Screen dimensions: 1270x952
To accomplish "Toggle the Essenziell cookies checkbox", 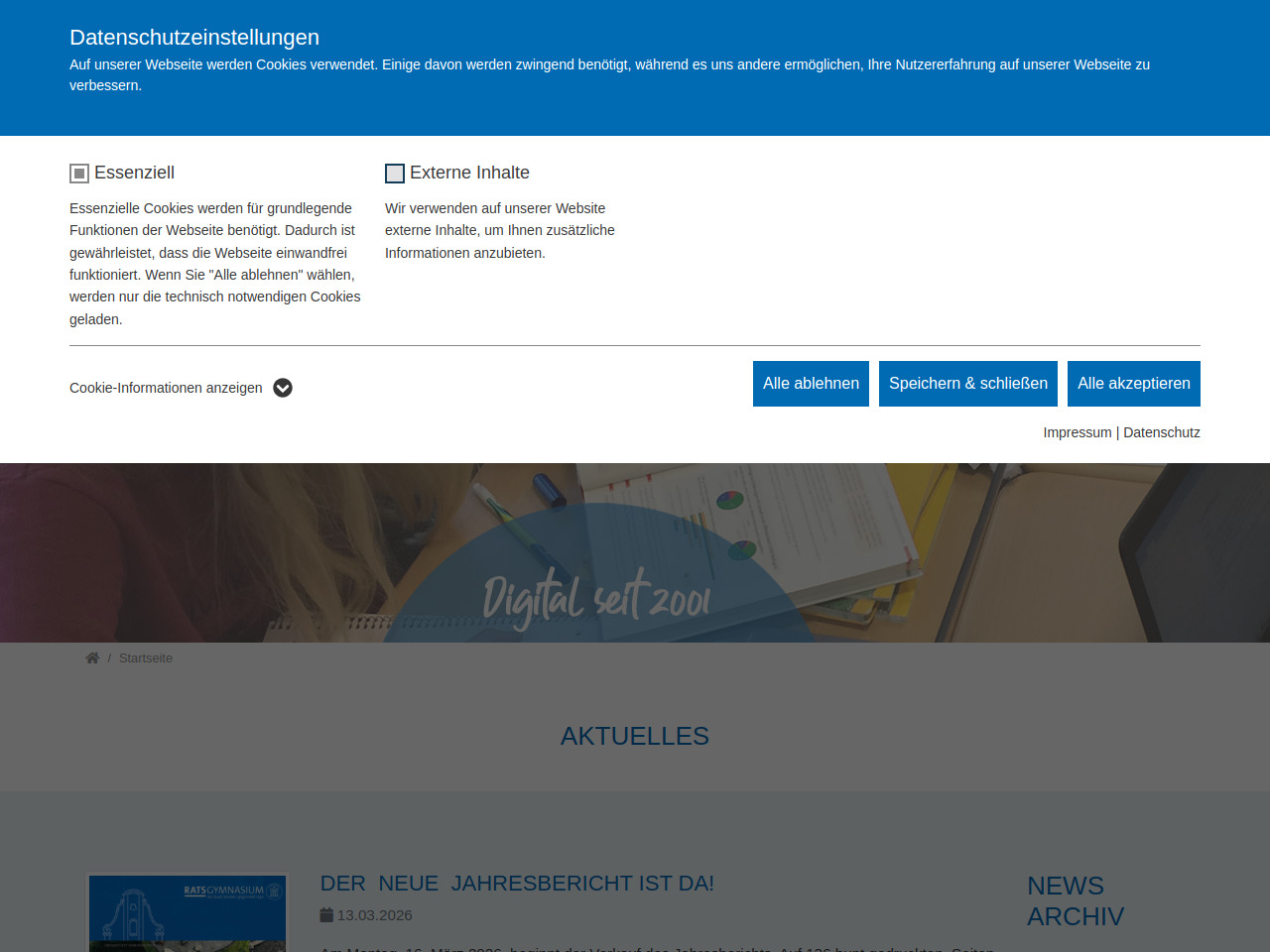I will pos(79,174).
